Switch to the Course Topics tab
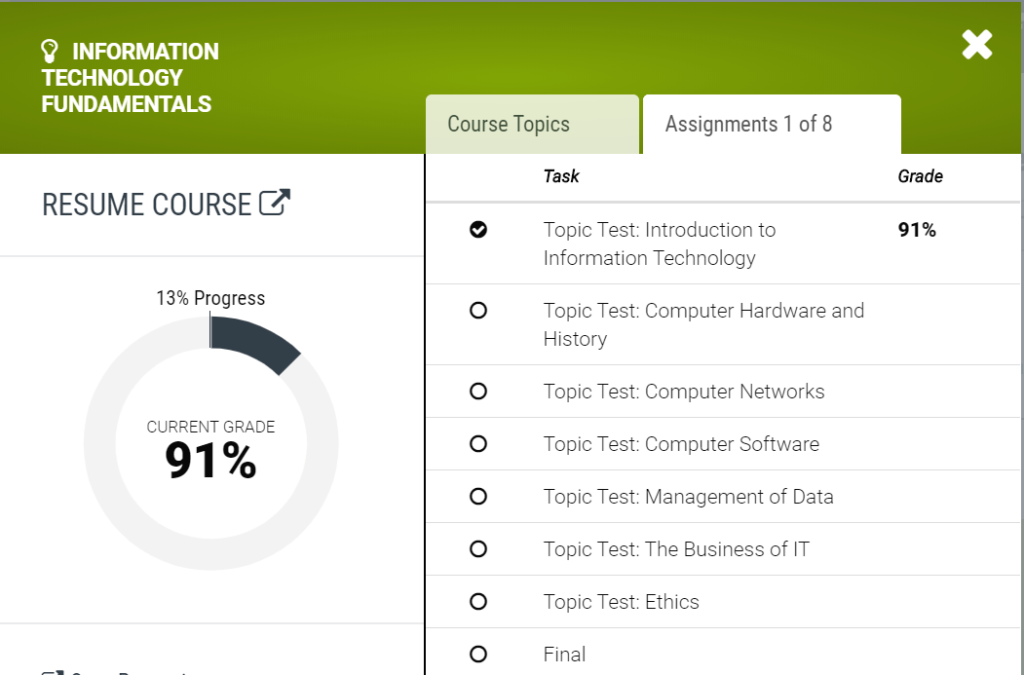The height and width of the screenshot is (675, 1024). (532, 124)
